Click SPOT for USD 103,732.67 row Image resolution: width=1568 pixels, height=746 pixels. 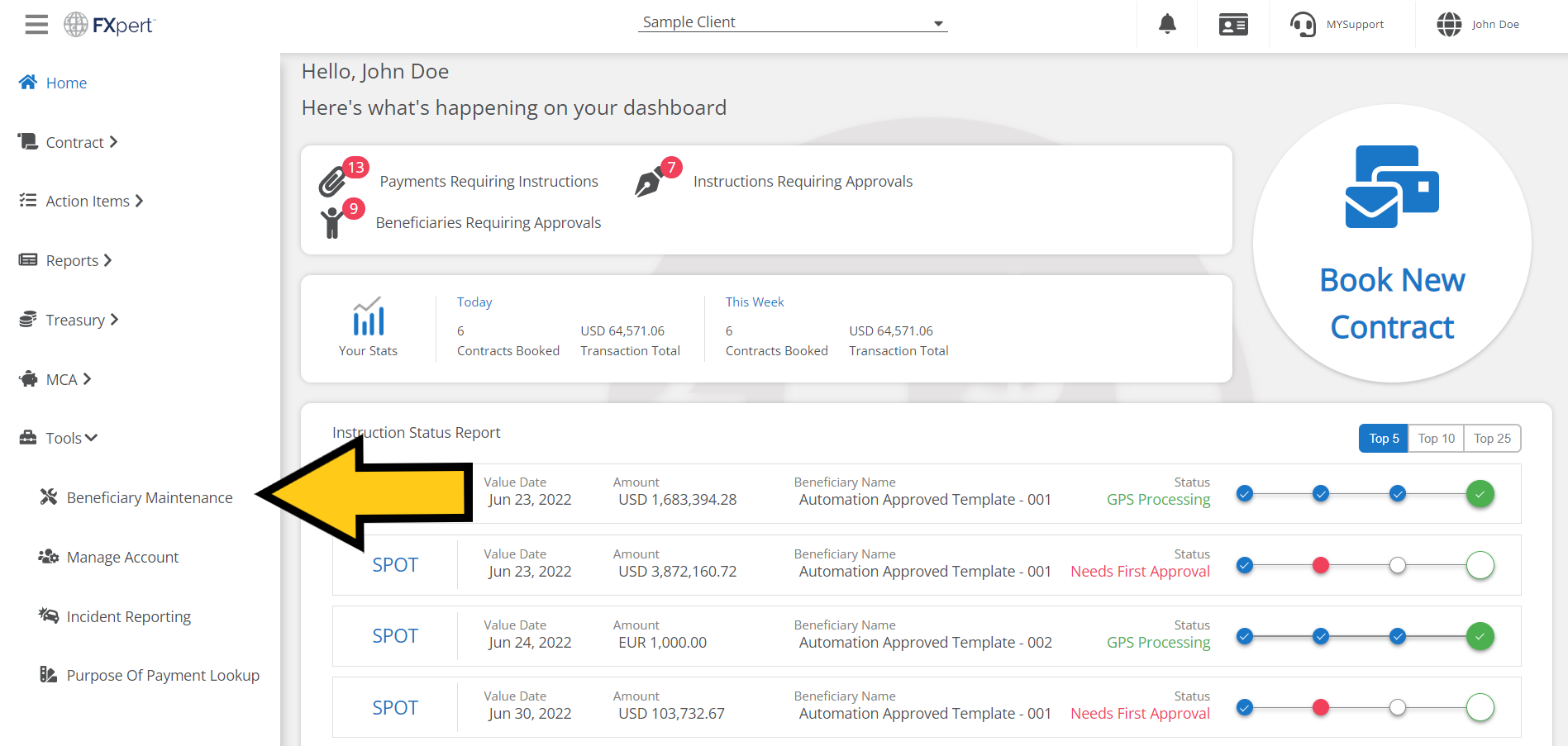point(395,708)
